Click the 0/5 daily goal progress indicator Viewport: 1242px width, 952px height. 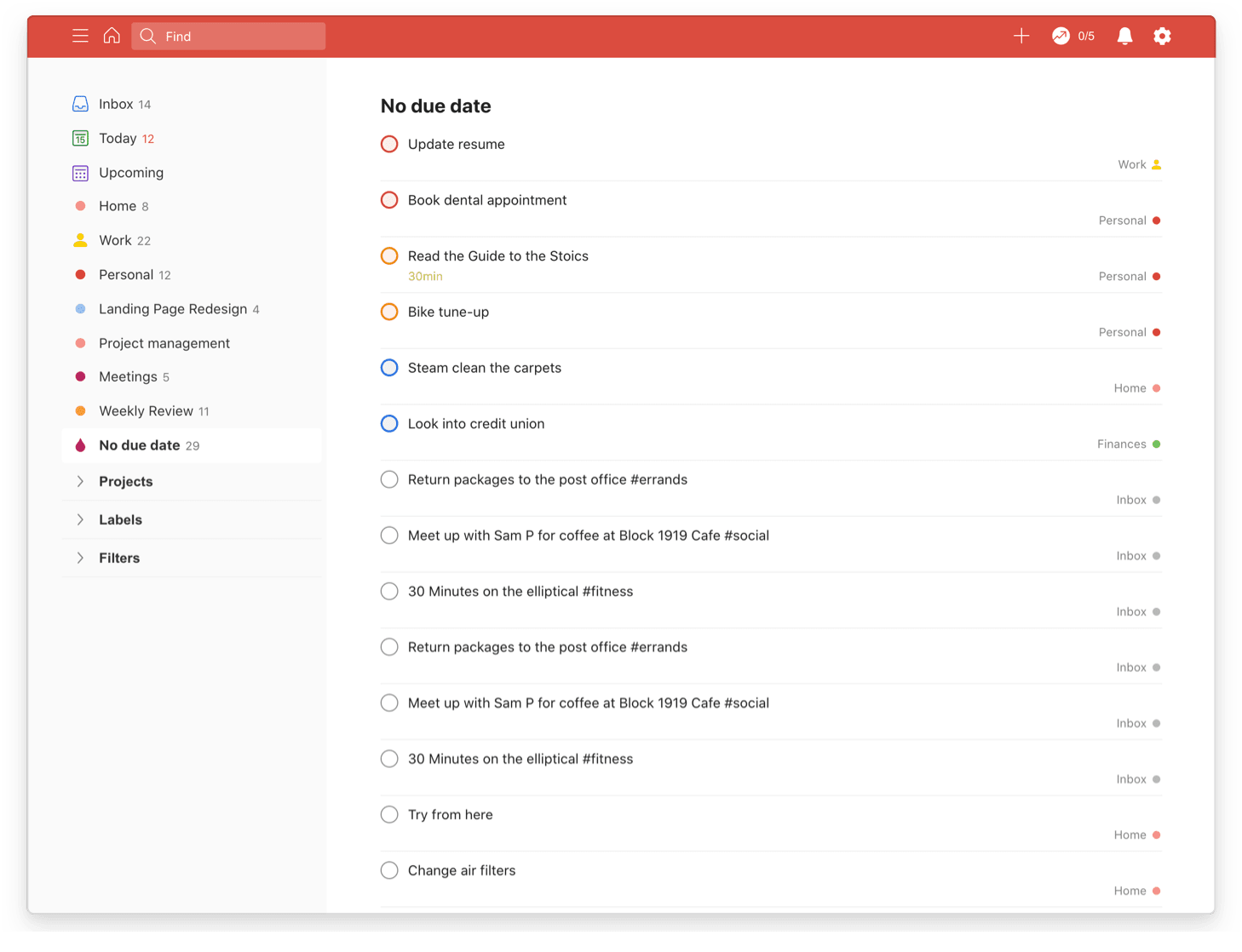coord(1073,36)
